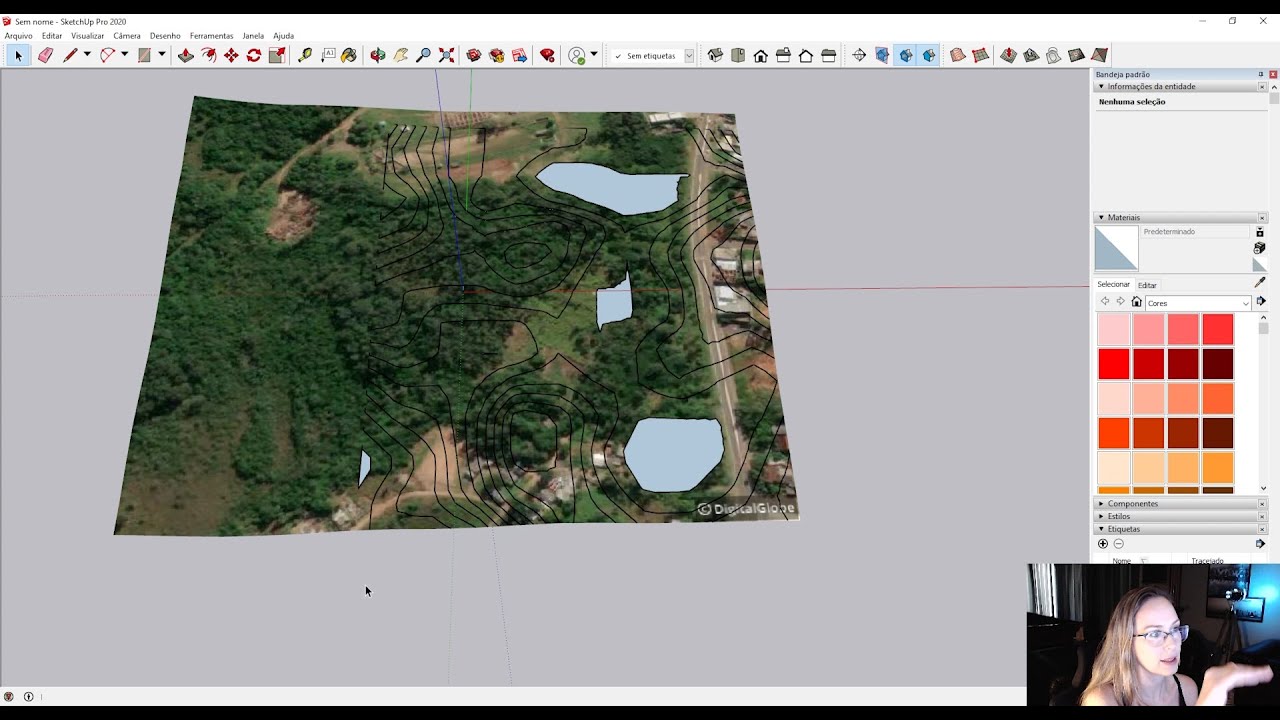This screenshot has height=720, width=1280.
Task: Go back in materials library
Action: tap(1105, 302)
